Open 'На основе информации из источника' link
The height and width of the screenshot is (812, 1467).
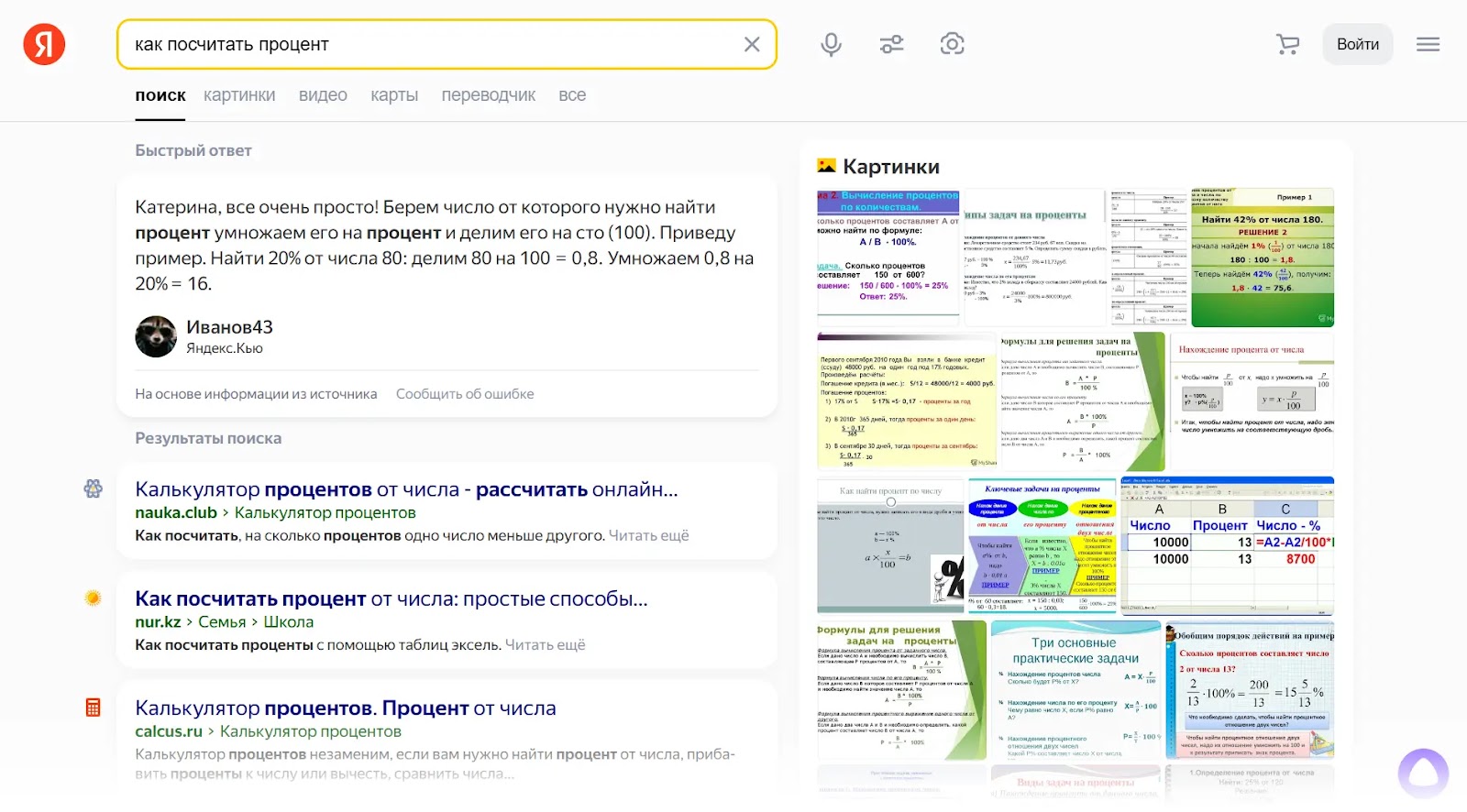coord(256,394)
